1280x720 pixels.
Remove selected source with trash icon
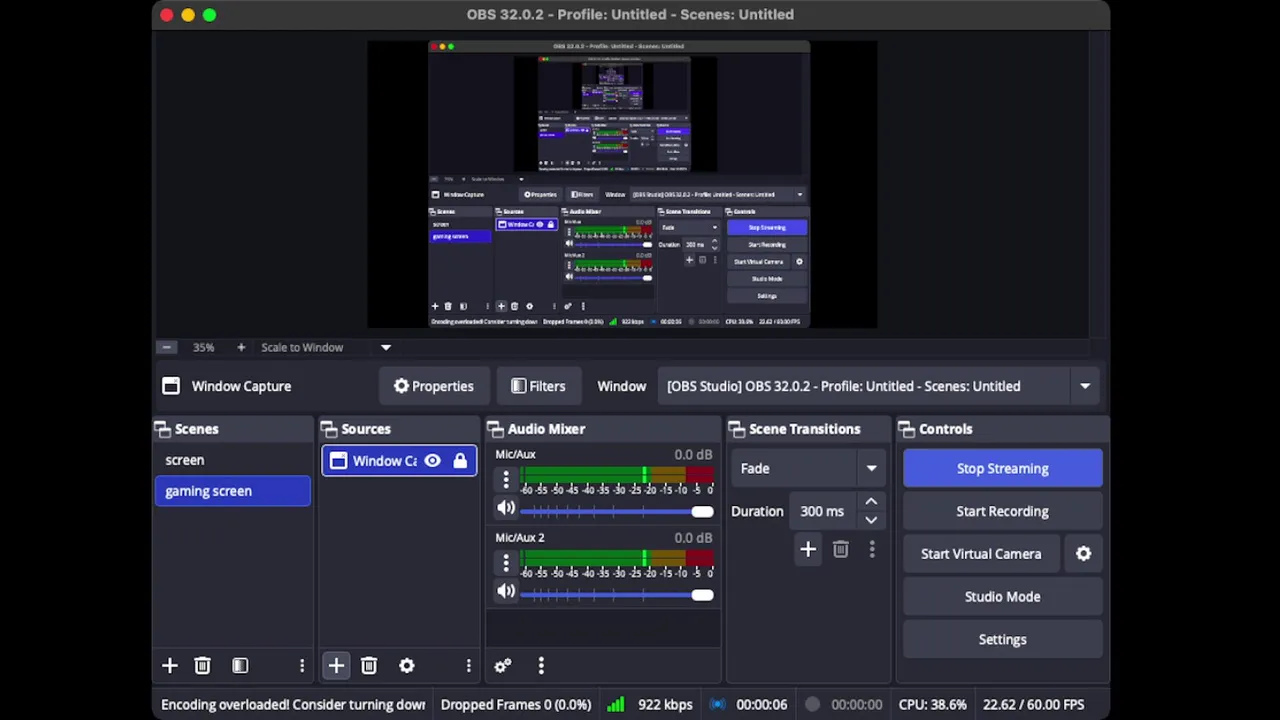tap(368, 666)
